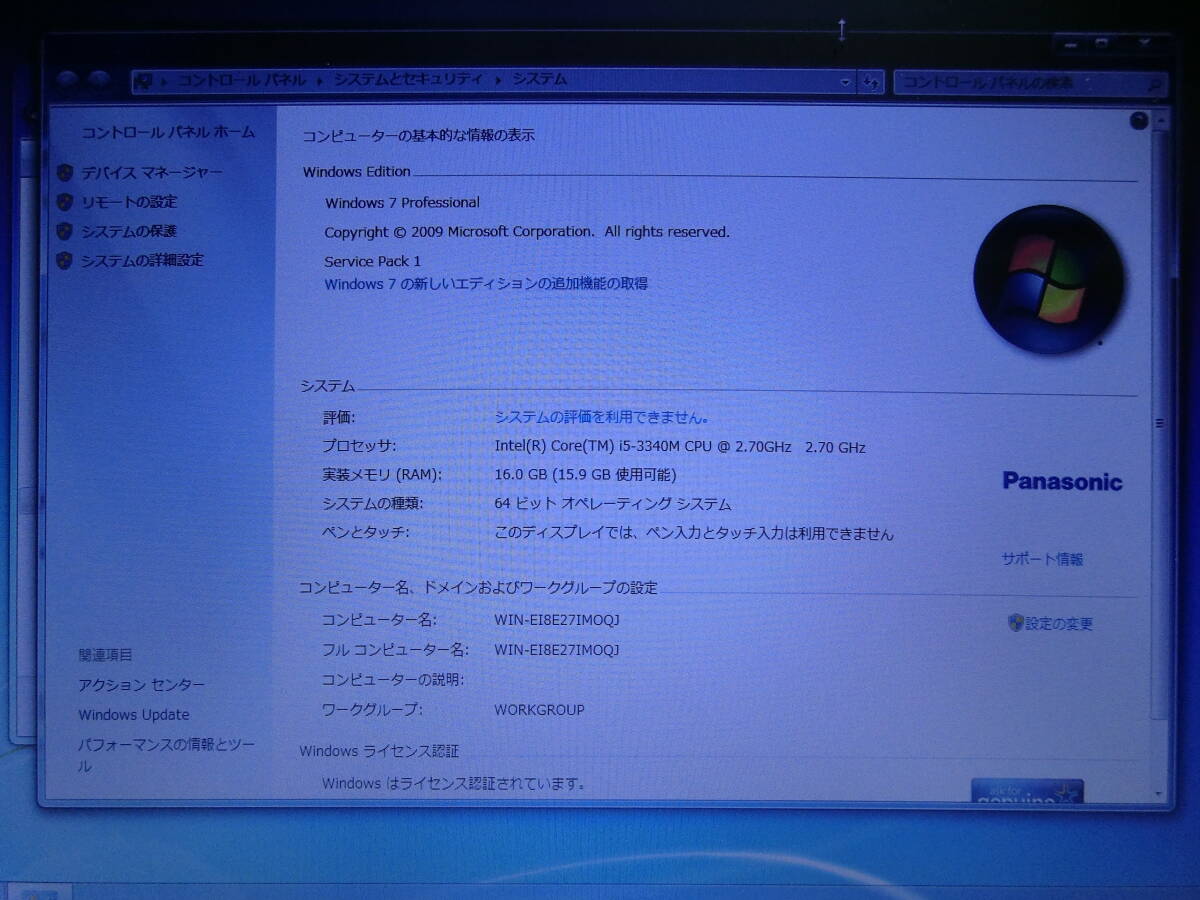1200x900 pixels.
Task: Click scrollbar down arrow
Action: click(1160, 792)
